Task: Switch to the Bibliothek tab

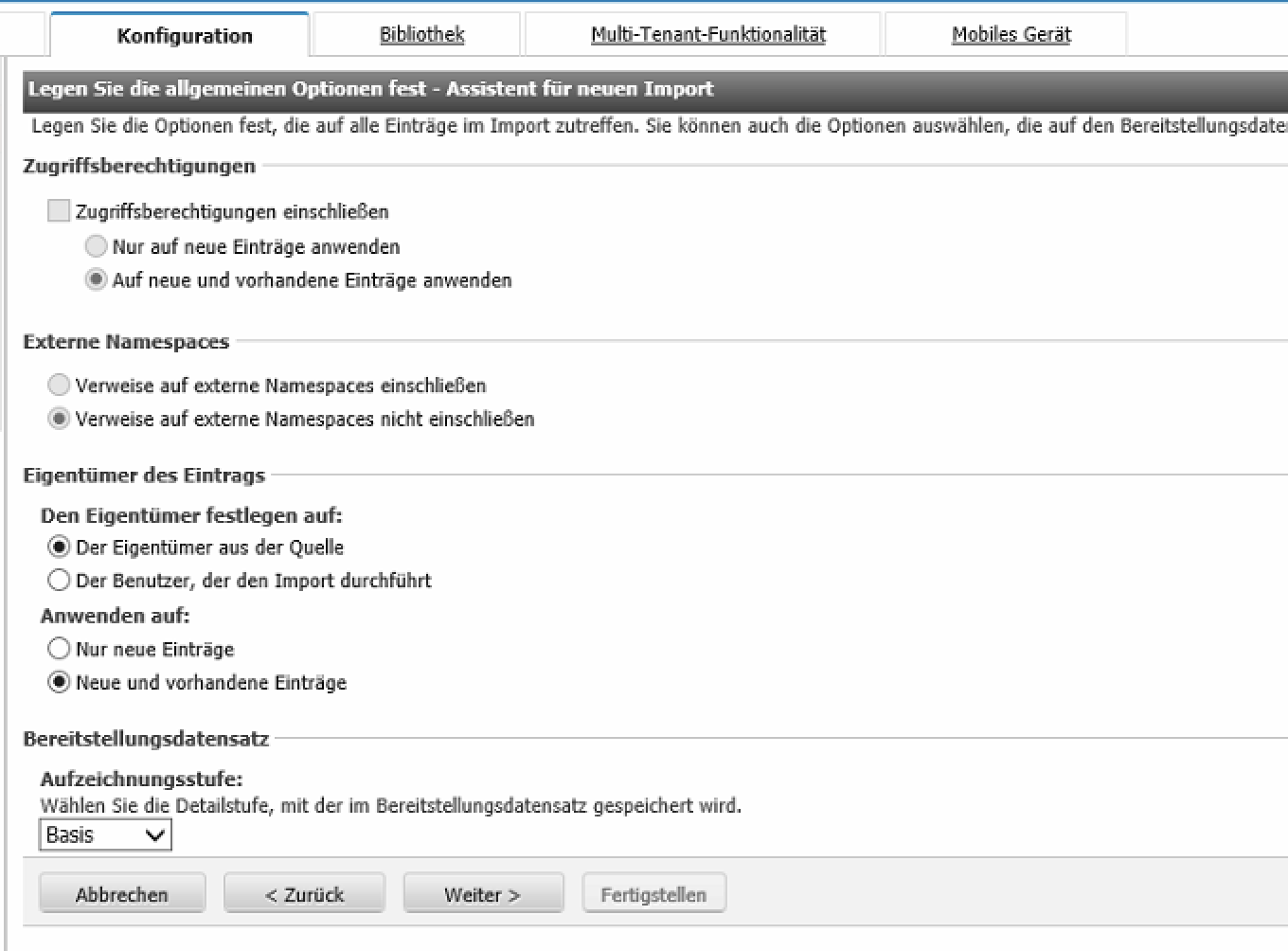Action: 421,35
